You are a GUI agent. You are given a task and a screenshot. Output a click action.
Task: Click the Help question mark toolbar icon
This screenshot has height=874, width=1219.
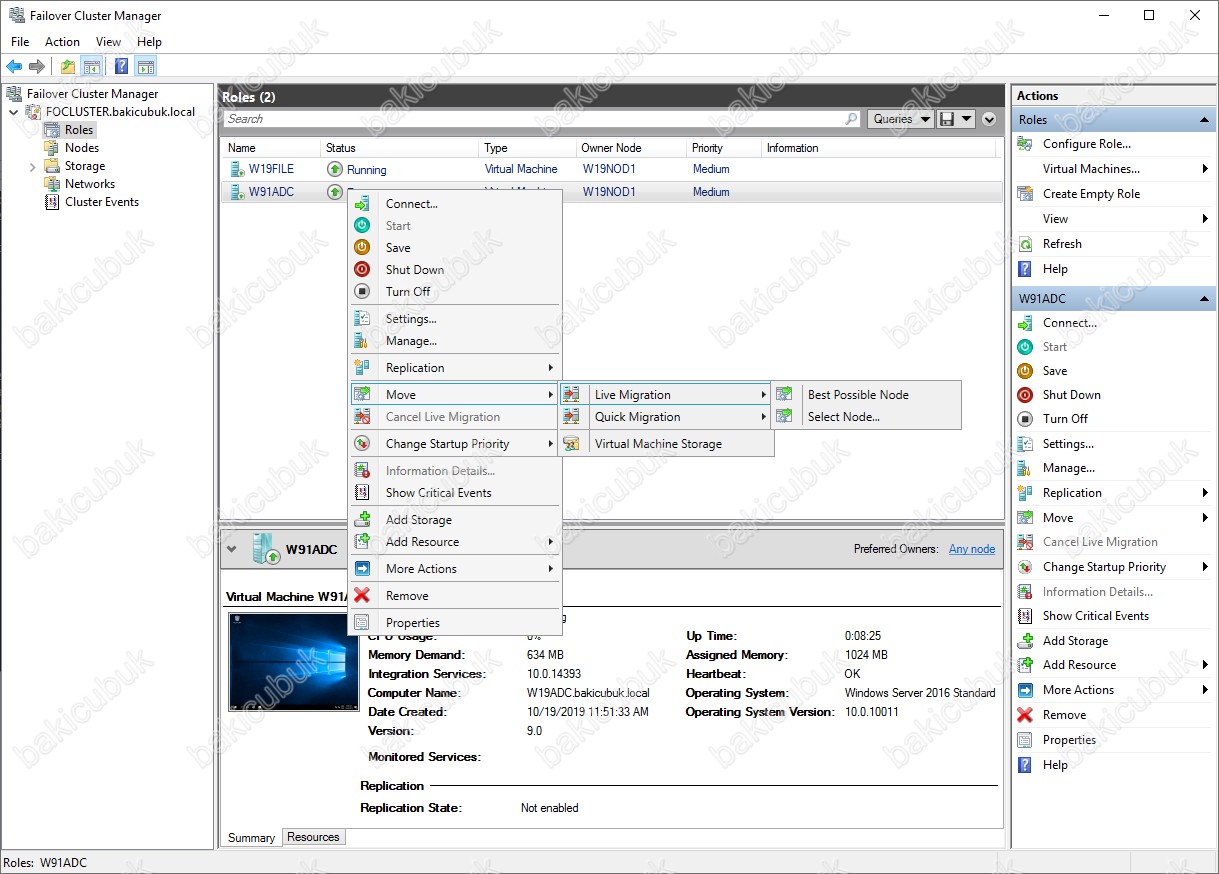tap(121, 67)
